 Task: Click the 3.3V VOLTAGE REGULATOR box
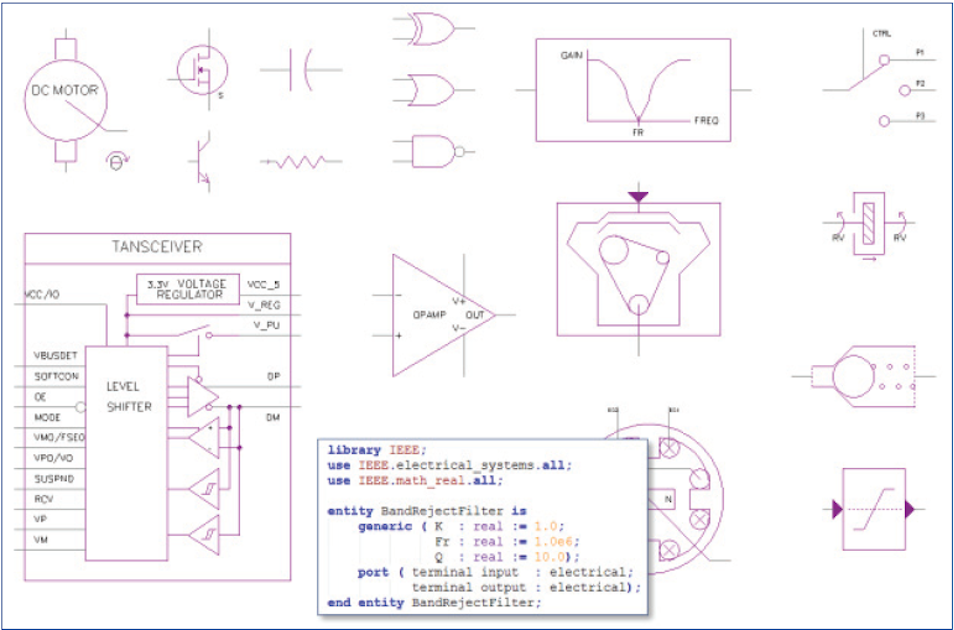186,289
